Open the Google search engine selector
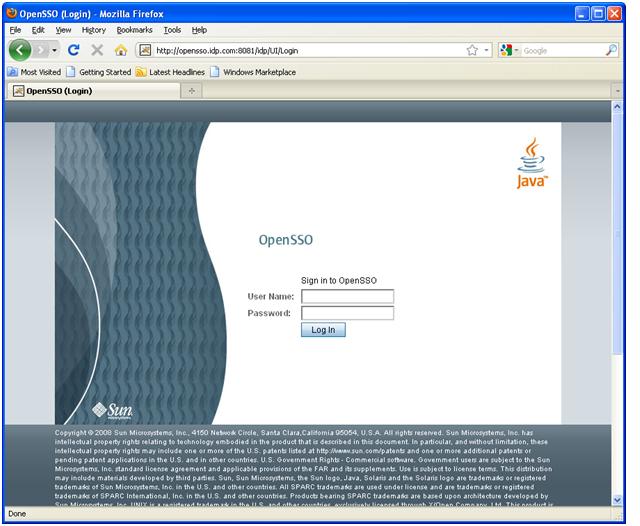640x526 pixels. click(x=509, y=50)
